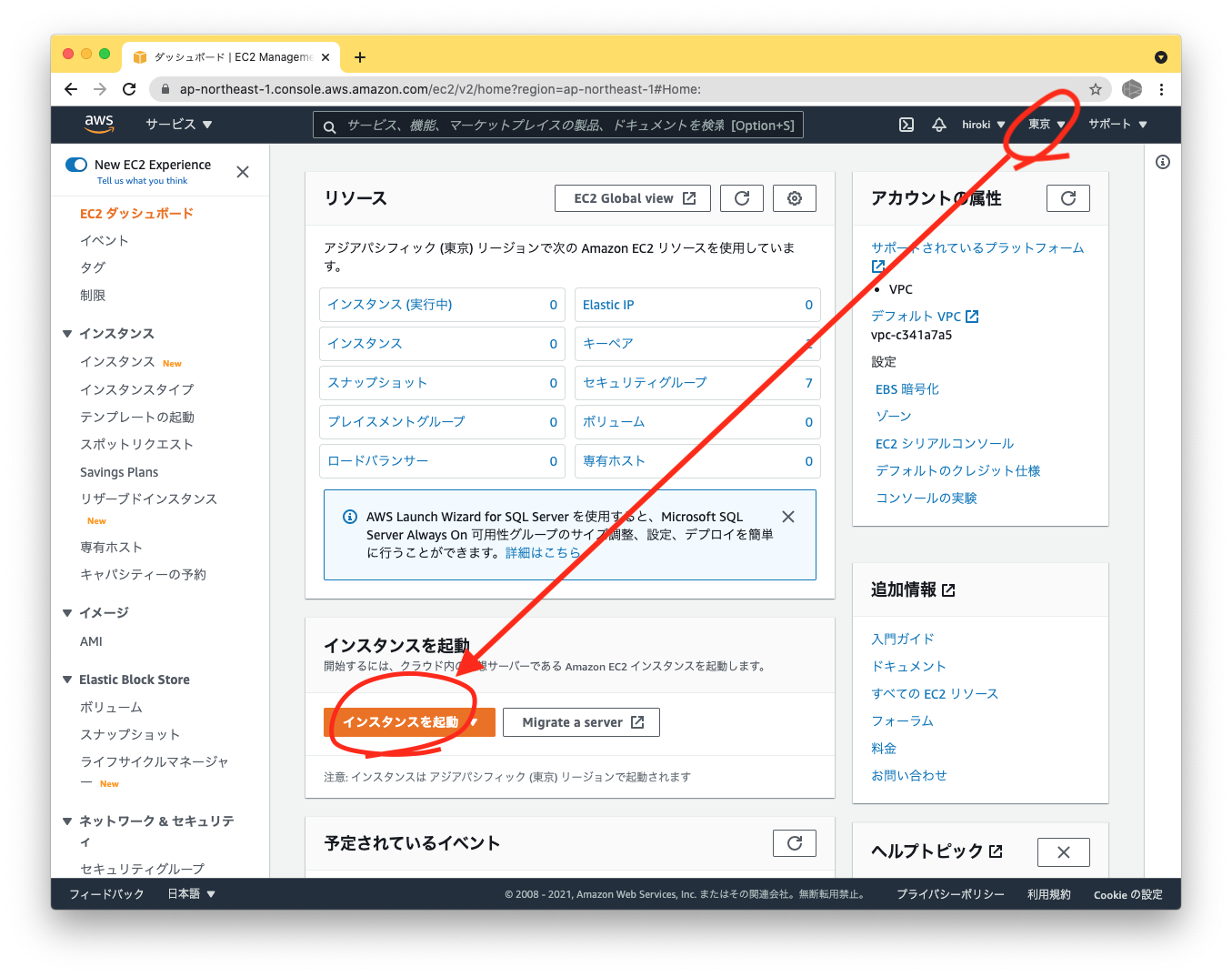Click the external link icon beside ヘルプトピック
1232x977 pixels.
pyautogui.click(x=996, y=851)
